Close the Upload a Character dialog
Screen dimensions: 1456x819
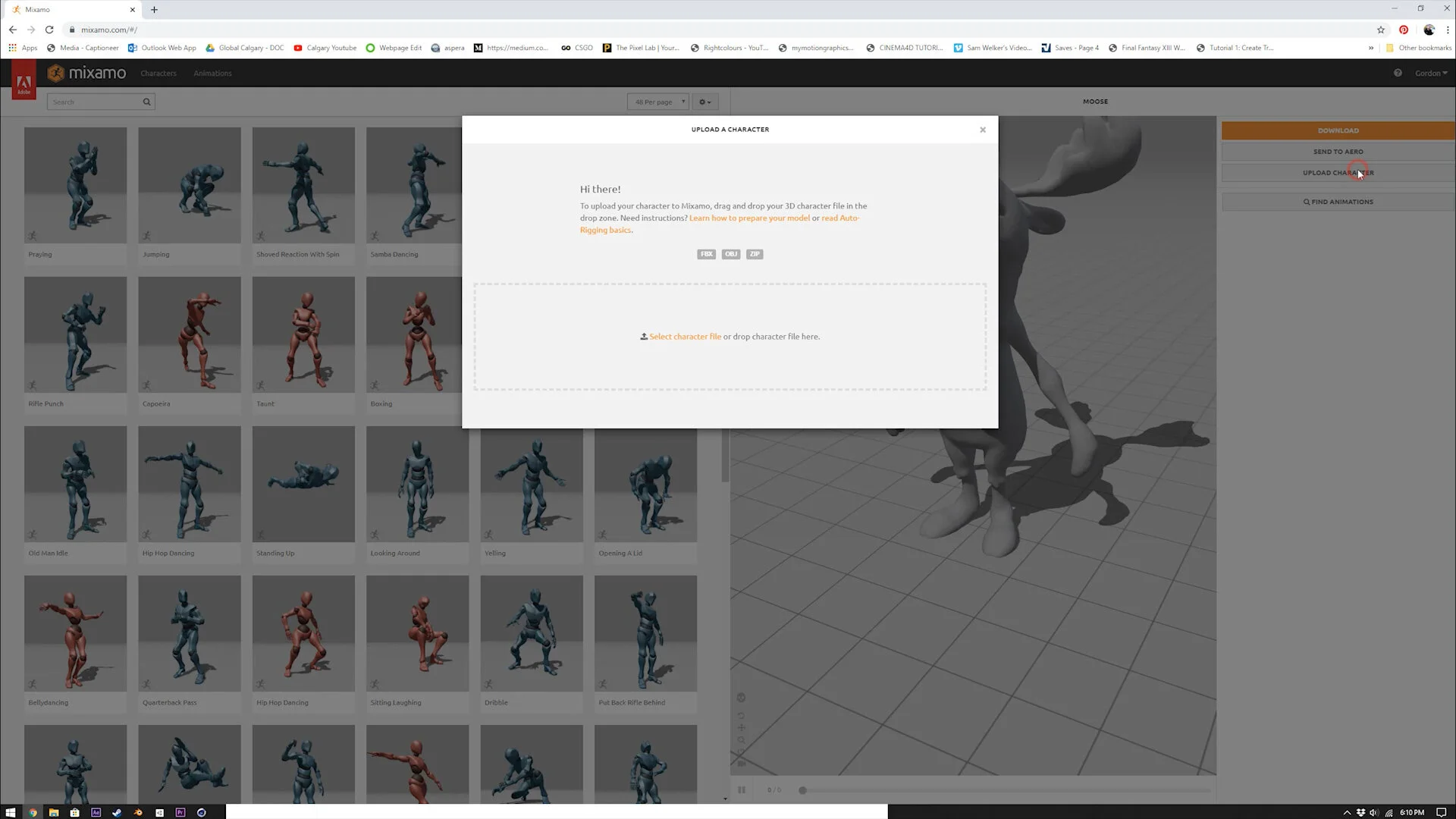pos(982,130)
